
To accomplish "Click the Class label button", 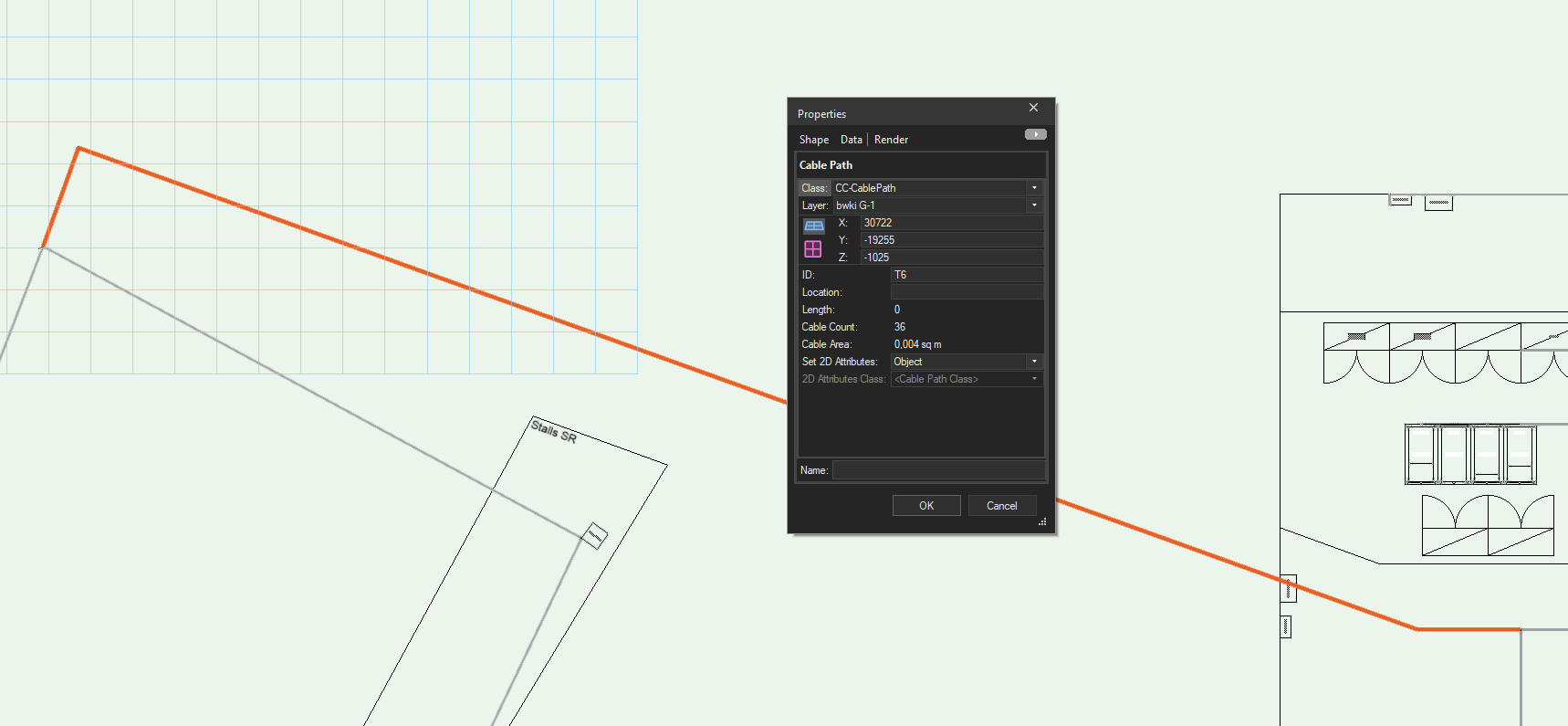I will pyautogui.click(x=814, y=188).
